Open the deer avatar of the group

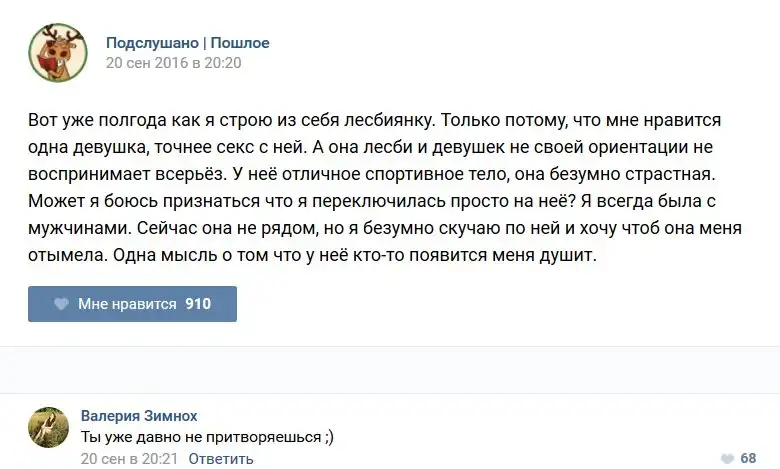tap(56, 52)
